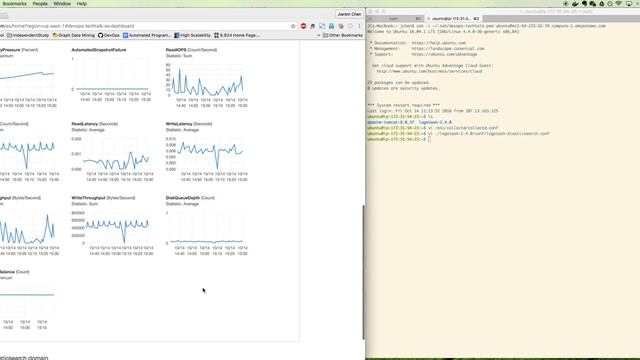Click the WriteLatency chart
Screen dimensions: 640x360
(207, 158)
